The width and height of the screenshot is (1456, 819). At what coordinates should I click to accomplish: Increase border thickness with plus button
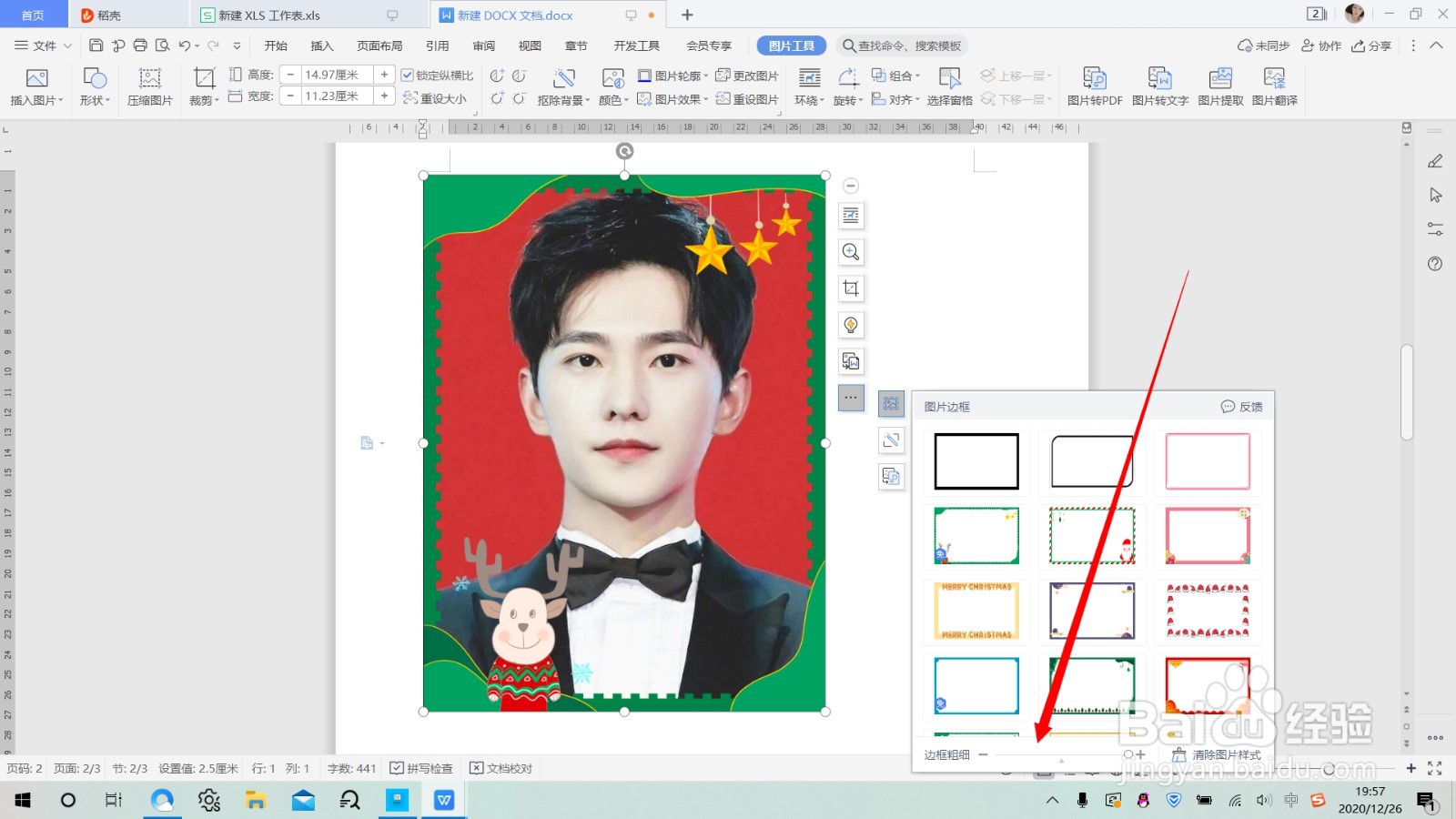coord(1140,754)
